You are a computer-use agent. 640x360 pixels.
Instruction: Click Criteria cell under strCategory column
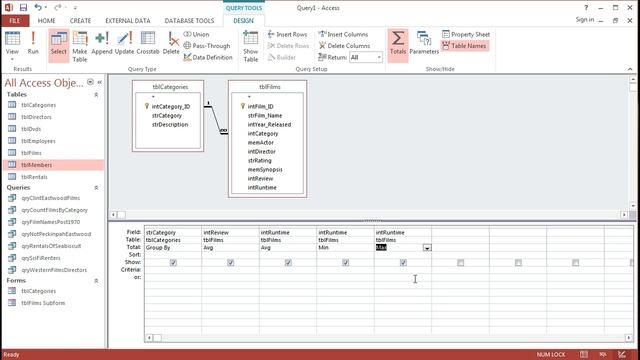tap(173, 270)
